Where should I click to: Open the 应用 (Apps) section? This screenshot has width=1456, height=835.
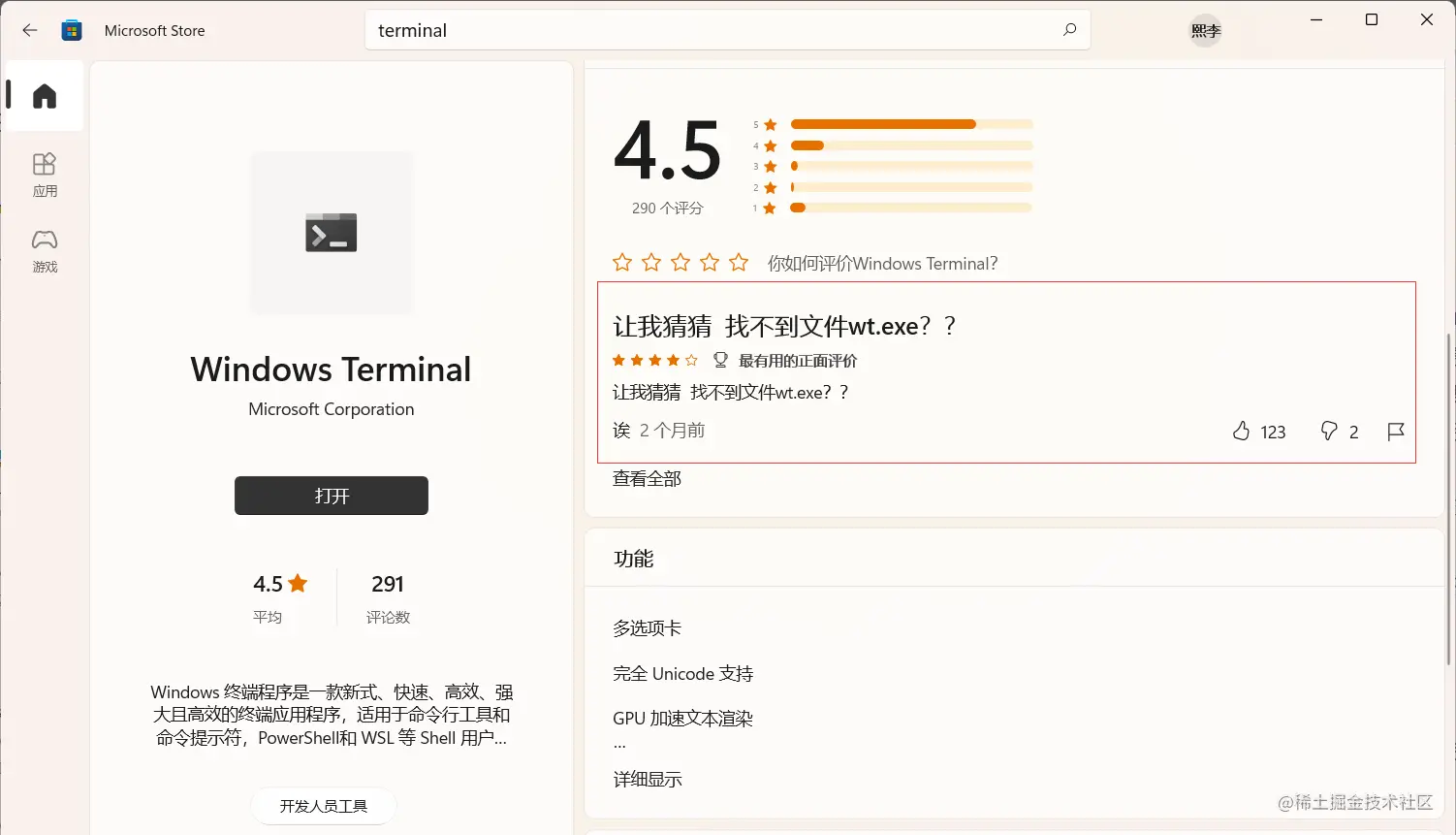(45, 175)
